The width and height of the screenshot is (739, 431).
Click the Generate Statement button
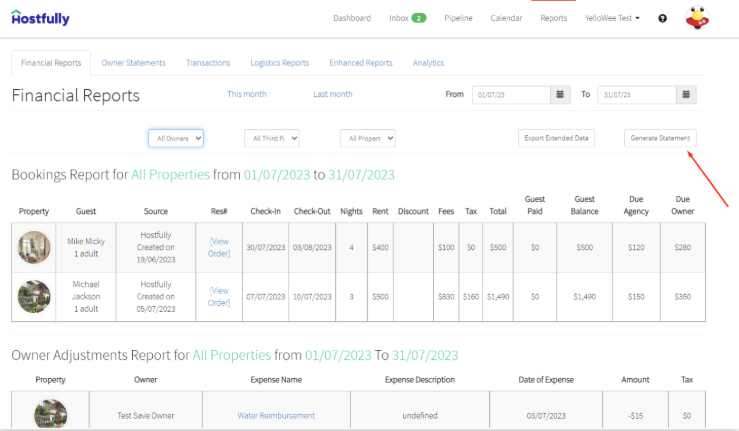click(660, 138)
